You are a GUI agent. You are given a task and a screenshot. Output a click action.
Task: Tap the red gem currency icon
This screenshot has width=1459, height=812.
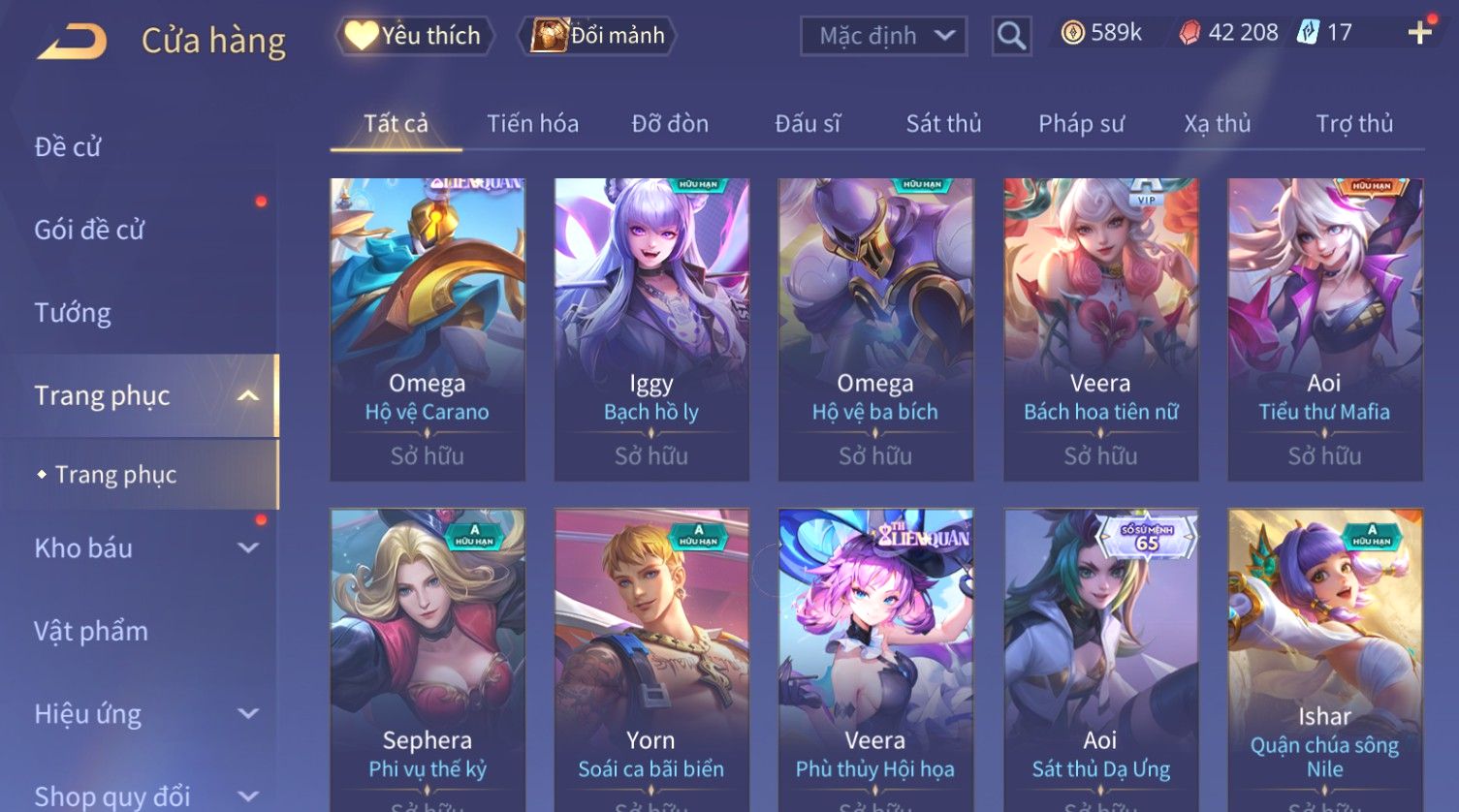[x=1189, y=33]
